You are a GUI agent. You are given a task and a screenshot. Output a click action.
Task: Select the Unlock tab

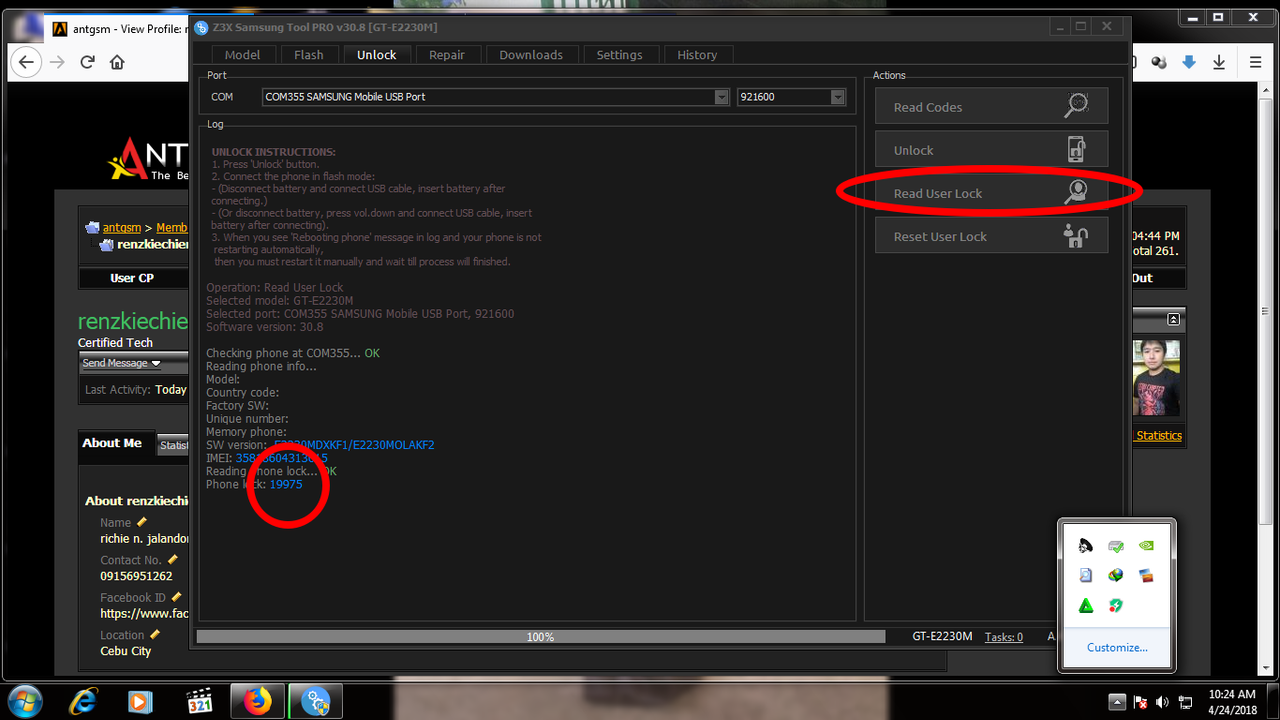[377, 55]
